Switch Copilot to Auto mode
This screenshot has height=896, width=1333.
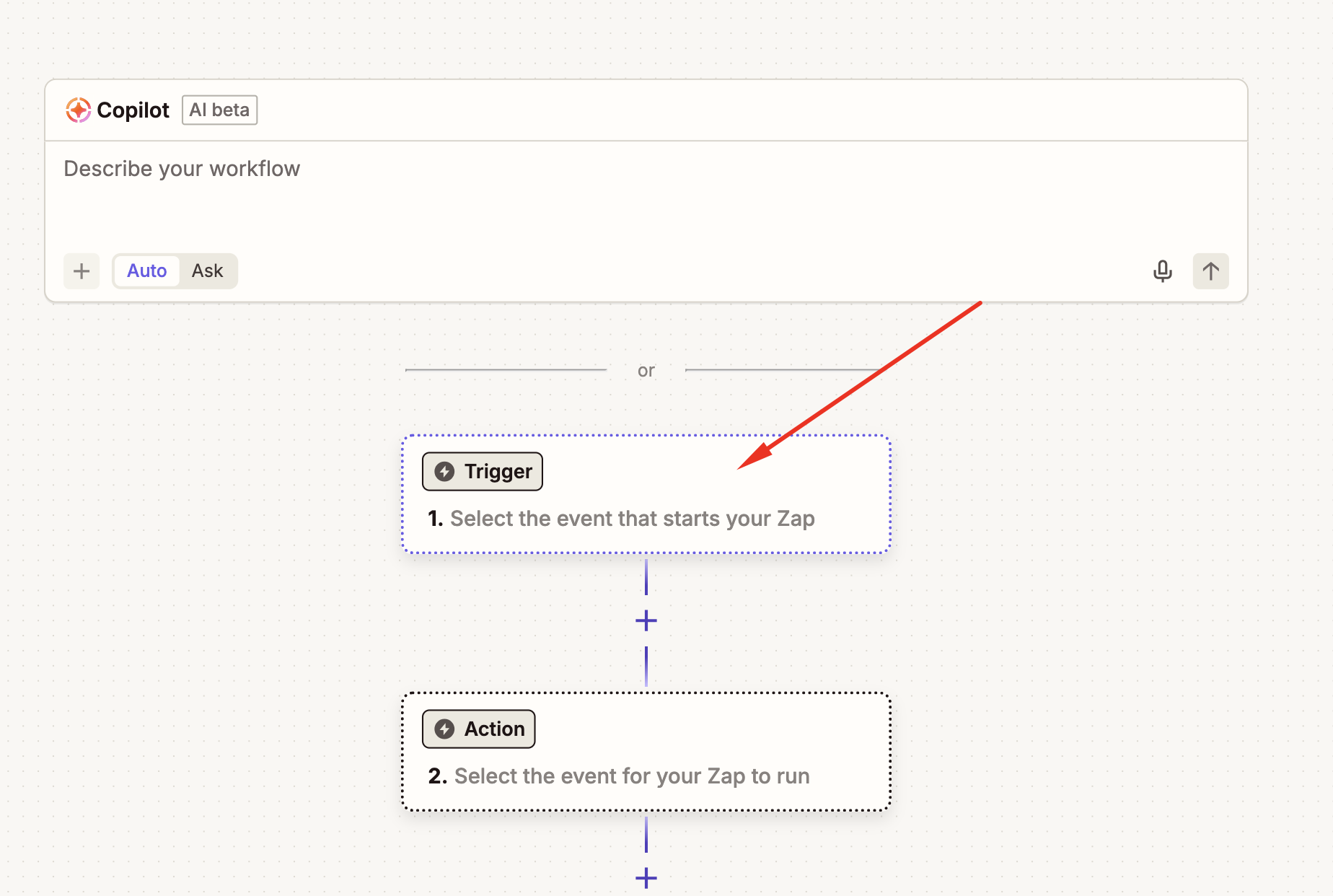[x=146, y=271]
